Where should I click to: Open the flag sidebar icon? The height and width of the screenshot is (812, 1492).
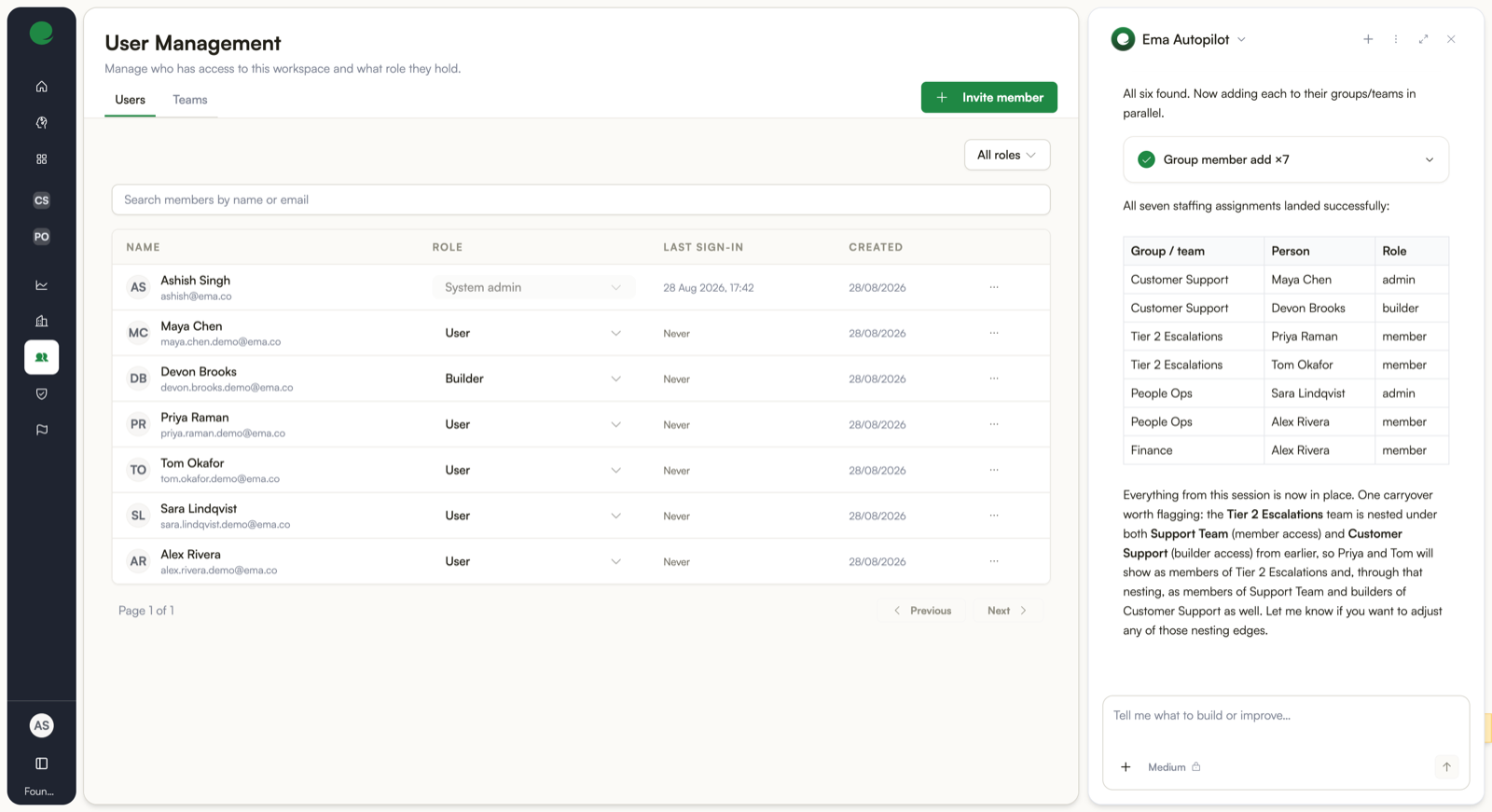click(41, 430)
